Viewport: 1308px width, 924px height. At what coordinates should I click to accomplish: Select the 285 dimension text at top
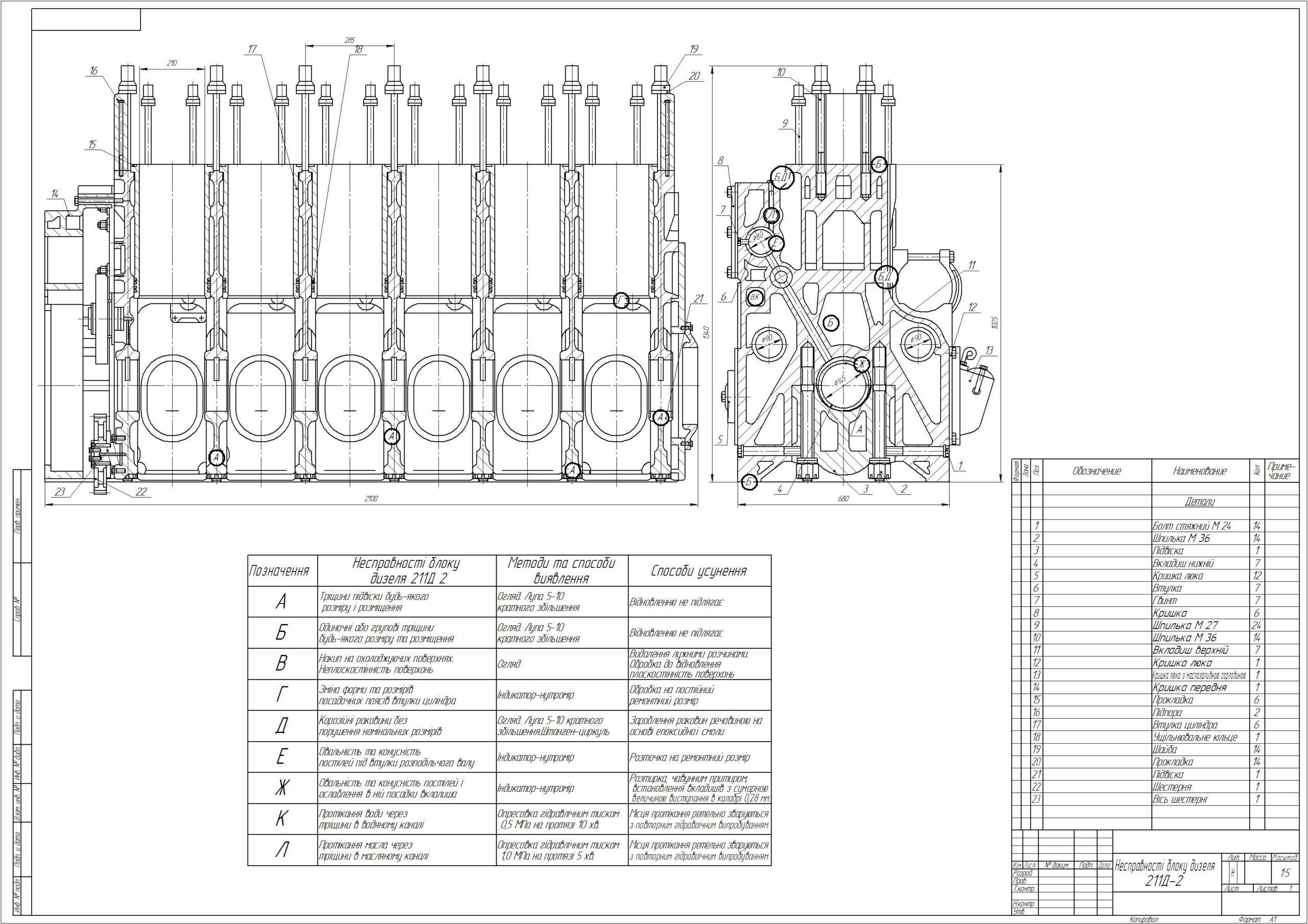(350, 40)
